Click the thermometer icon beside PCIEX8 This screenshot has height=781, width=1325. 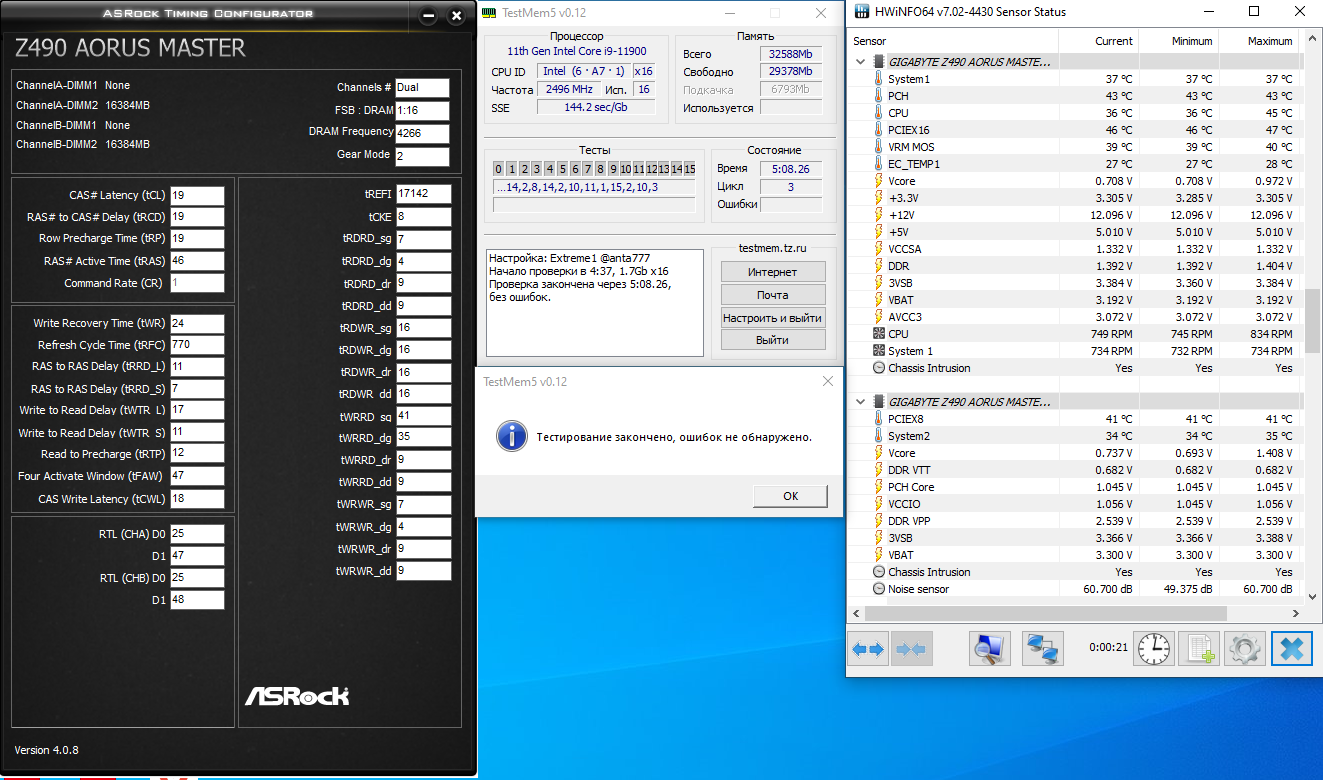(x=878, y=419)
